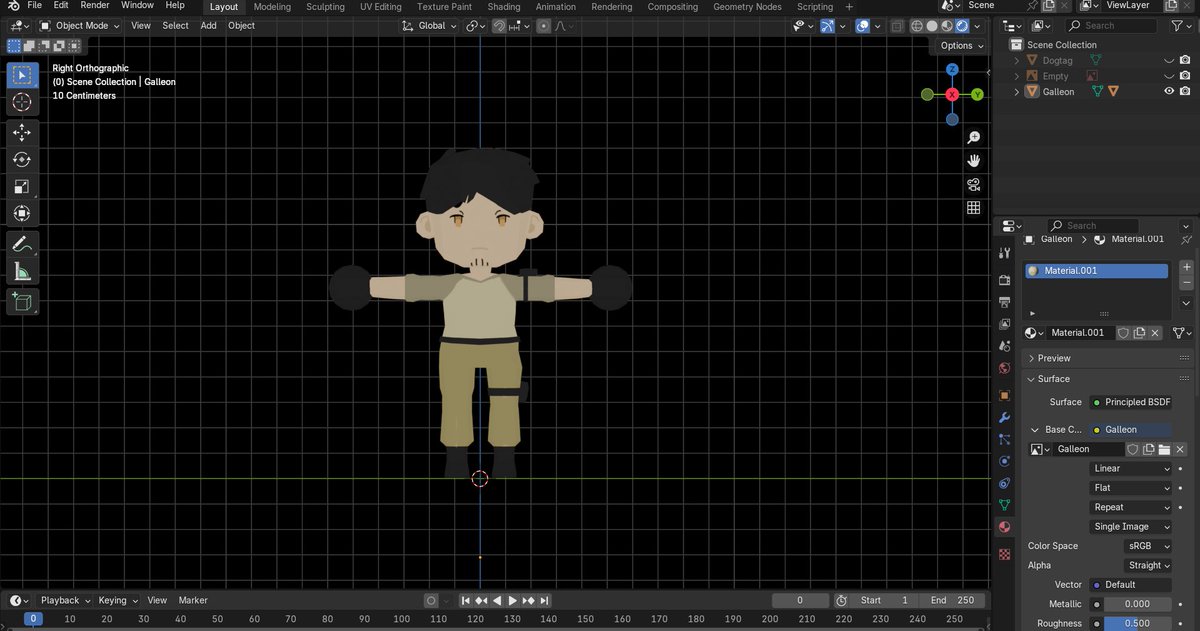Add a new material slot
Image resolution: width=1200 pixels, height=631 pixels.
click(1186, 268)
